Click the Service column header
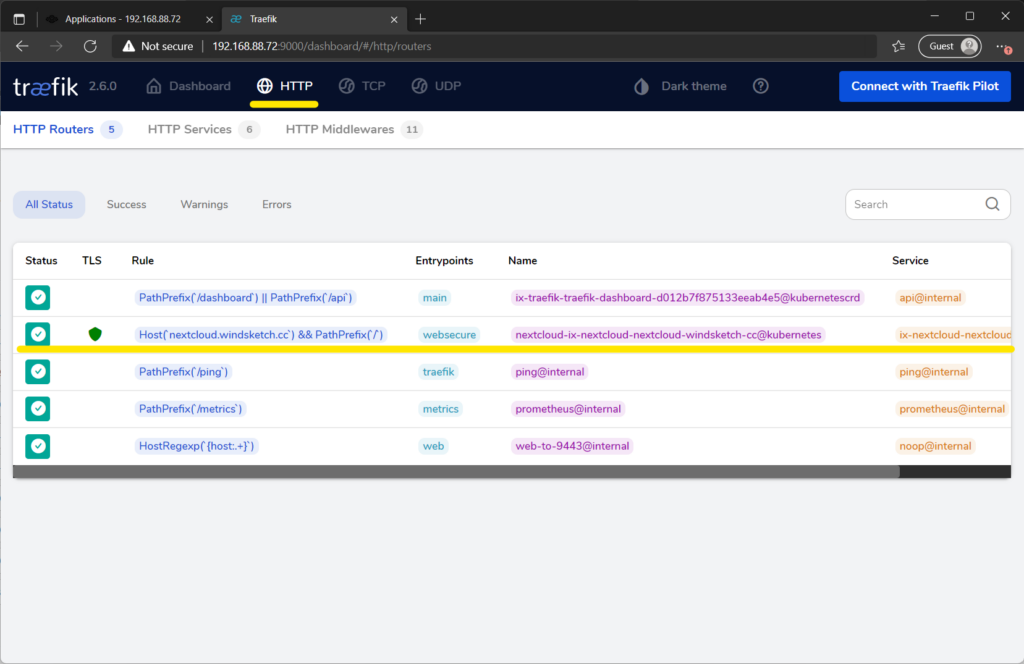The width and height of the screenshot is (1024, 664). (x=910, y=261)
